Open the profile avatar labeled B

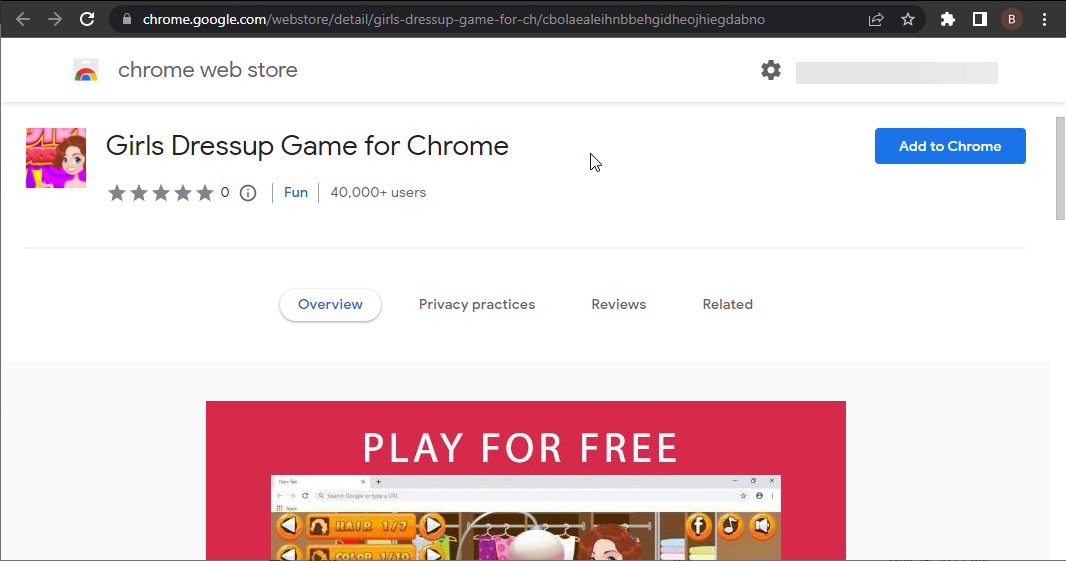click(x=1012, y=20)
